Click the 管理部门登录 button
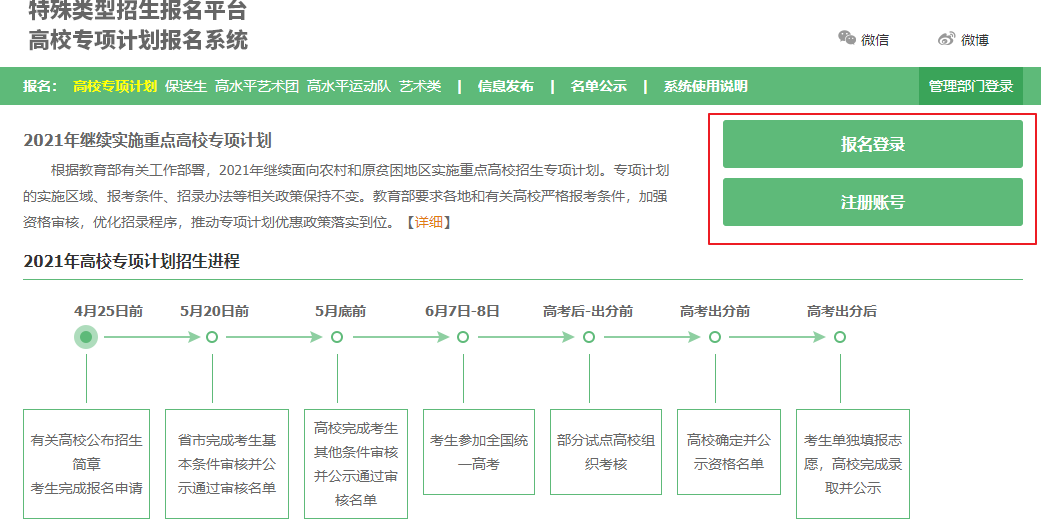 click(x=970, y=86)
